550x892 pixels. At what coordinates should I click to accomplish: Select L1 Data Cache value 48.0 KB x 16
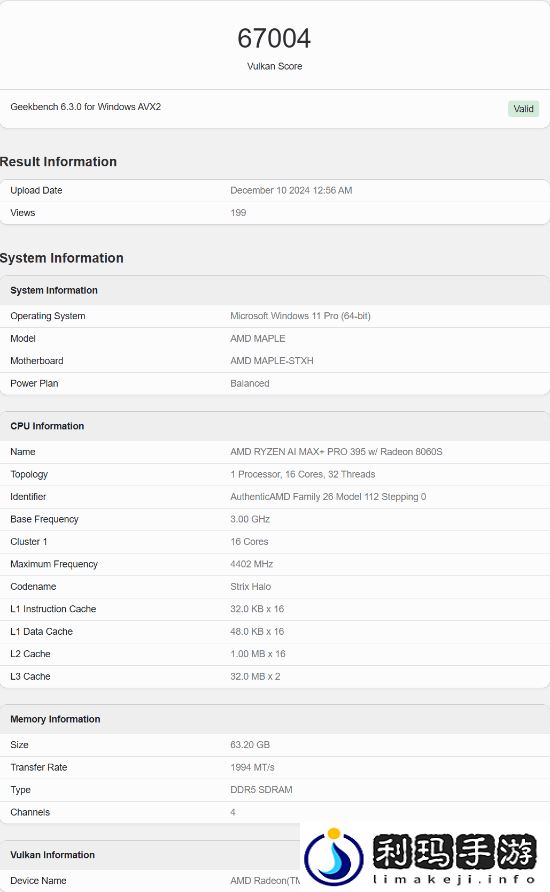coord(257,631)
